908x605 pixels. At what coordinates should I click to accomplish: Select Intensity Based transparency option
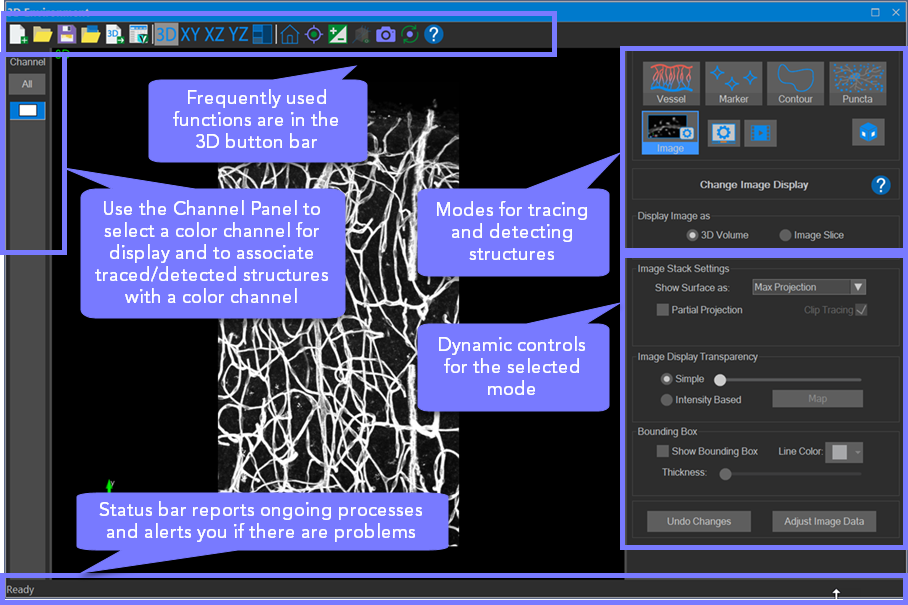667,400
